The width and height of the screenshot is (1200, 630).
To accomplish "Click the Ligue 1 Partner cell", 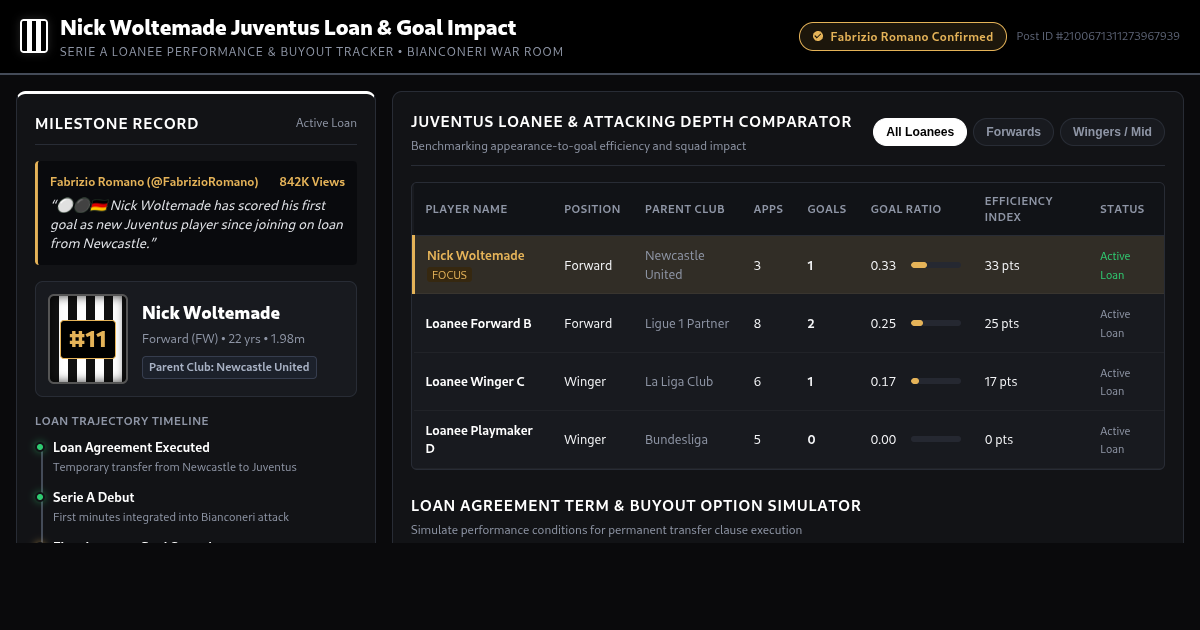I will [x=687, y=323].
